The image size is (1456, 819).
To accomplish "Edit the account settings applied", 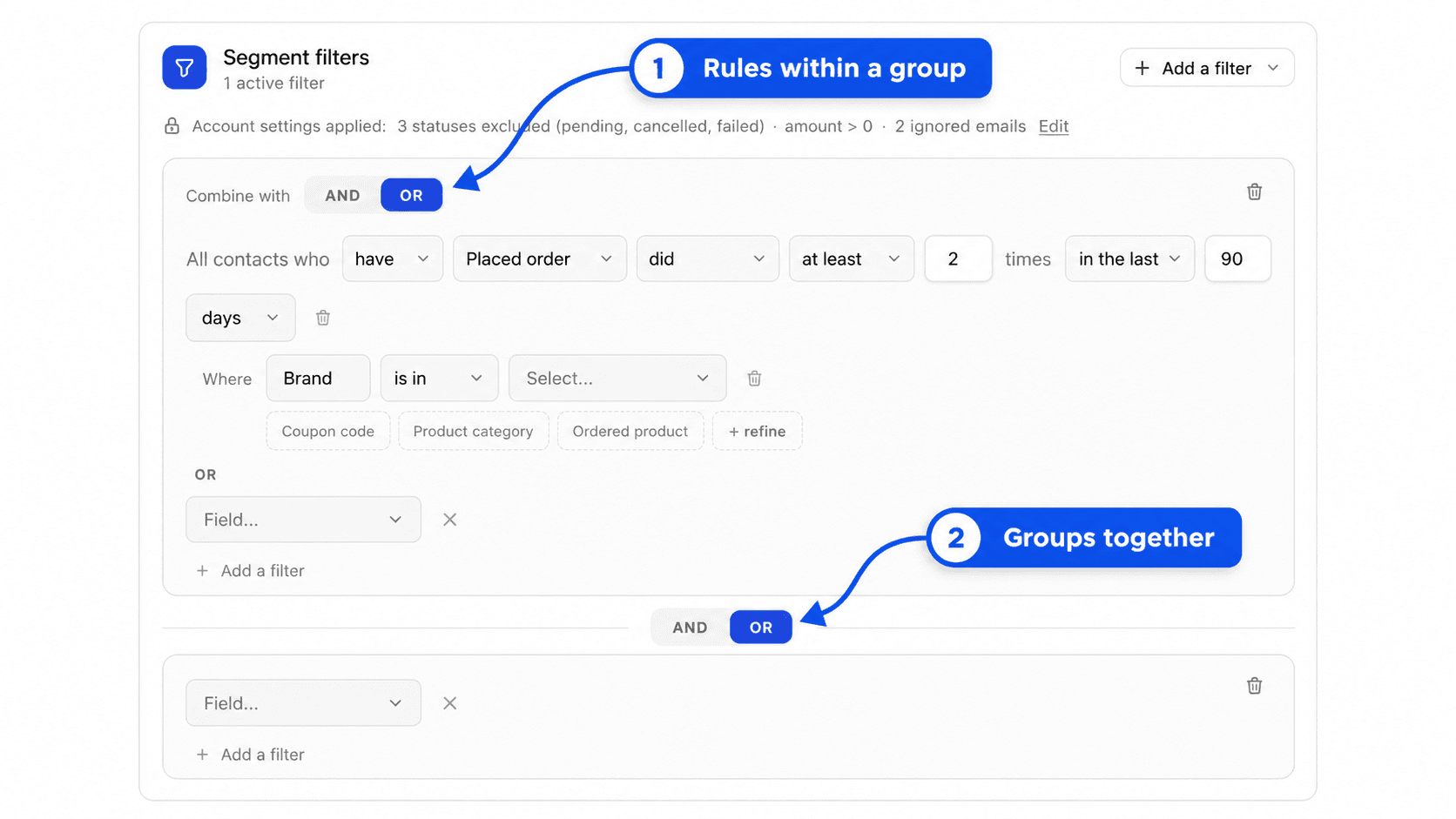I will (x=1053, y=126).
